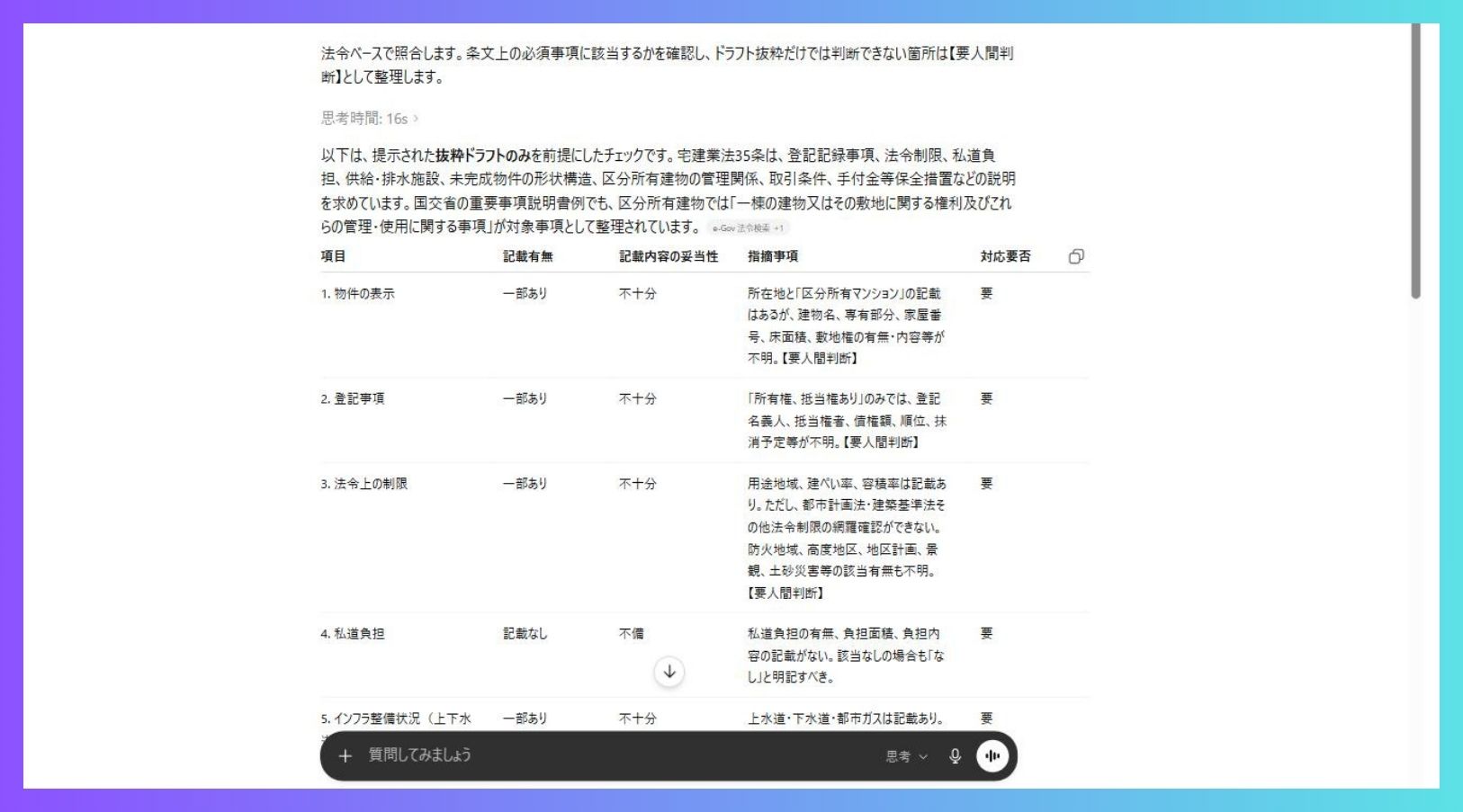This screenshot has height=812, width=1463.
Task: Click 要 in the 私道負担 row
Action: [x=987, y=634]
